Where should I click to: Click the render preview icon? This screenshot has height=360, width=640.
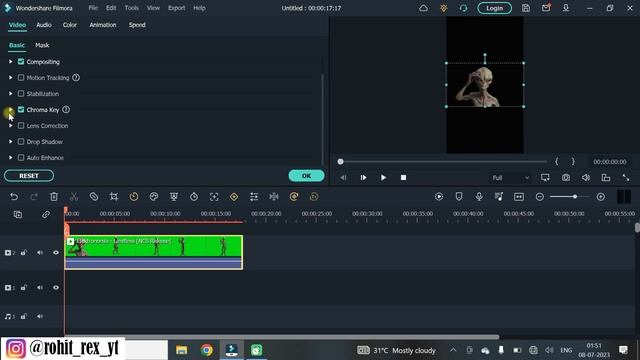(439, 197)
